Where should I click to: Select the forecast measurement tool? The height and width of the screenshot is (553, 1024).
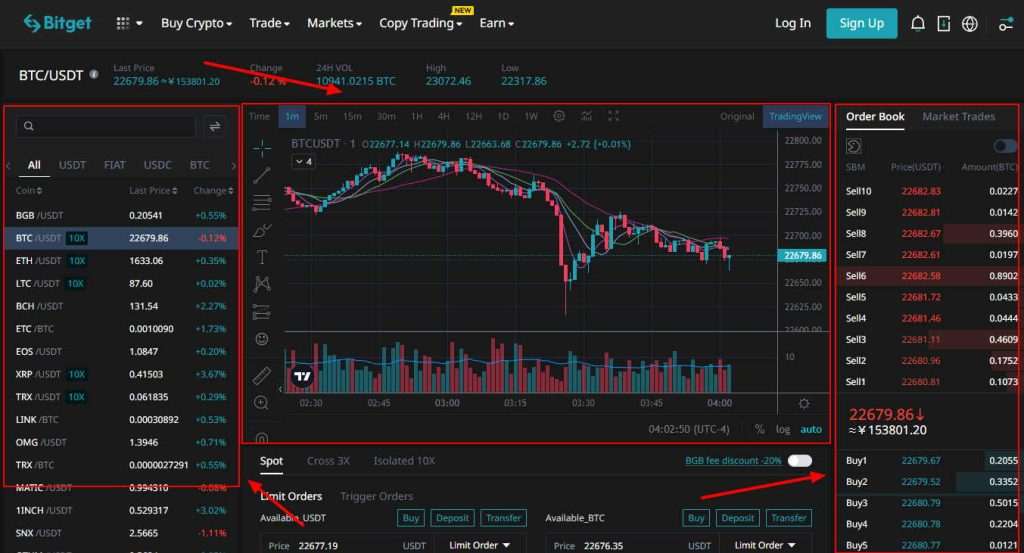(x=261, y=312)
